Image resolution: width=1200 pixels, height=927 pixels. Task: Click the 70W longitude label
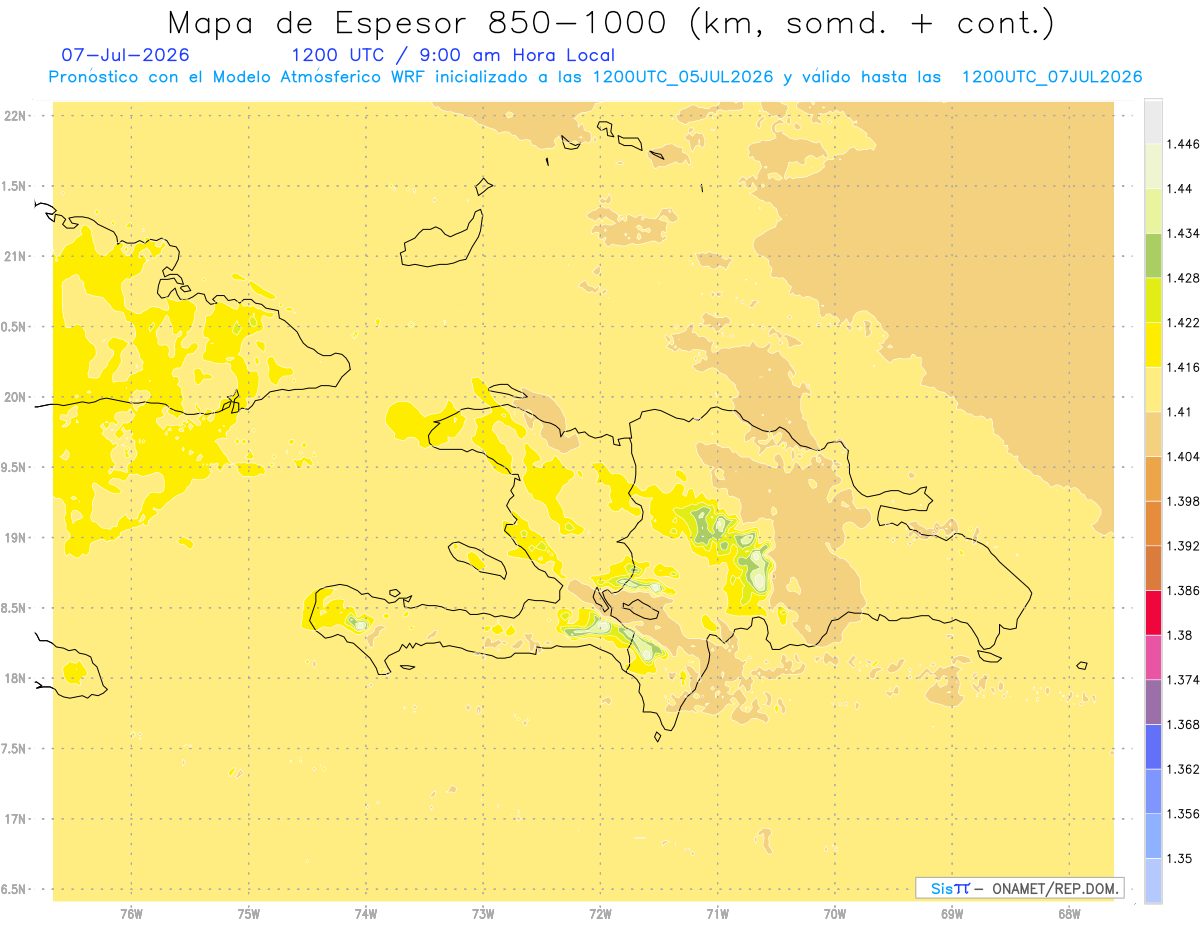point(835,914)
